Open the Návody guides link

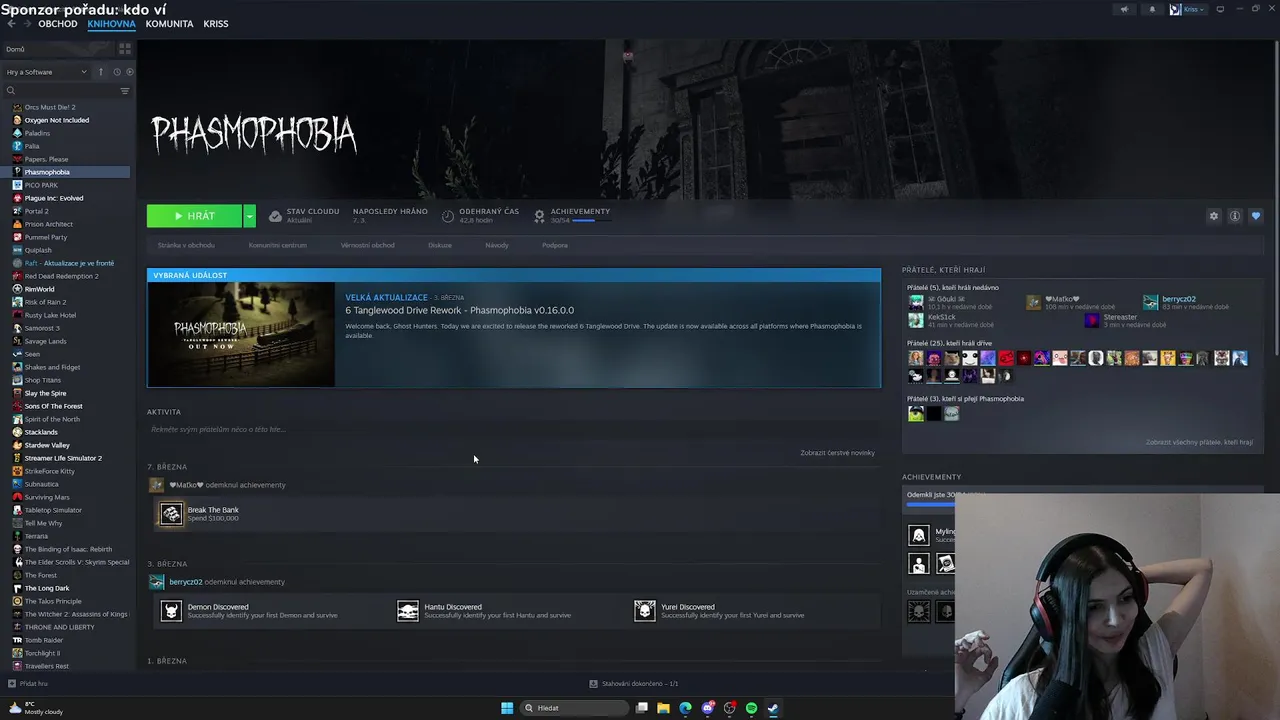click(x=497, y=245)
